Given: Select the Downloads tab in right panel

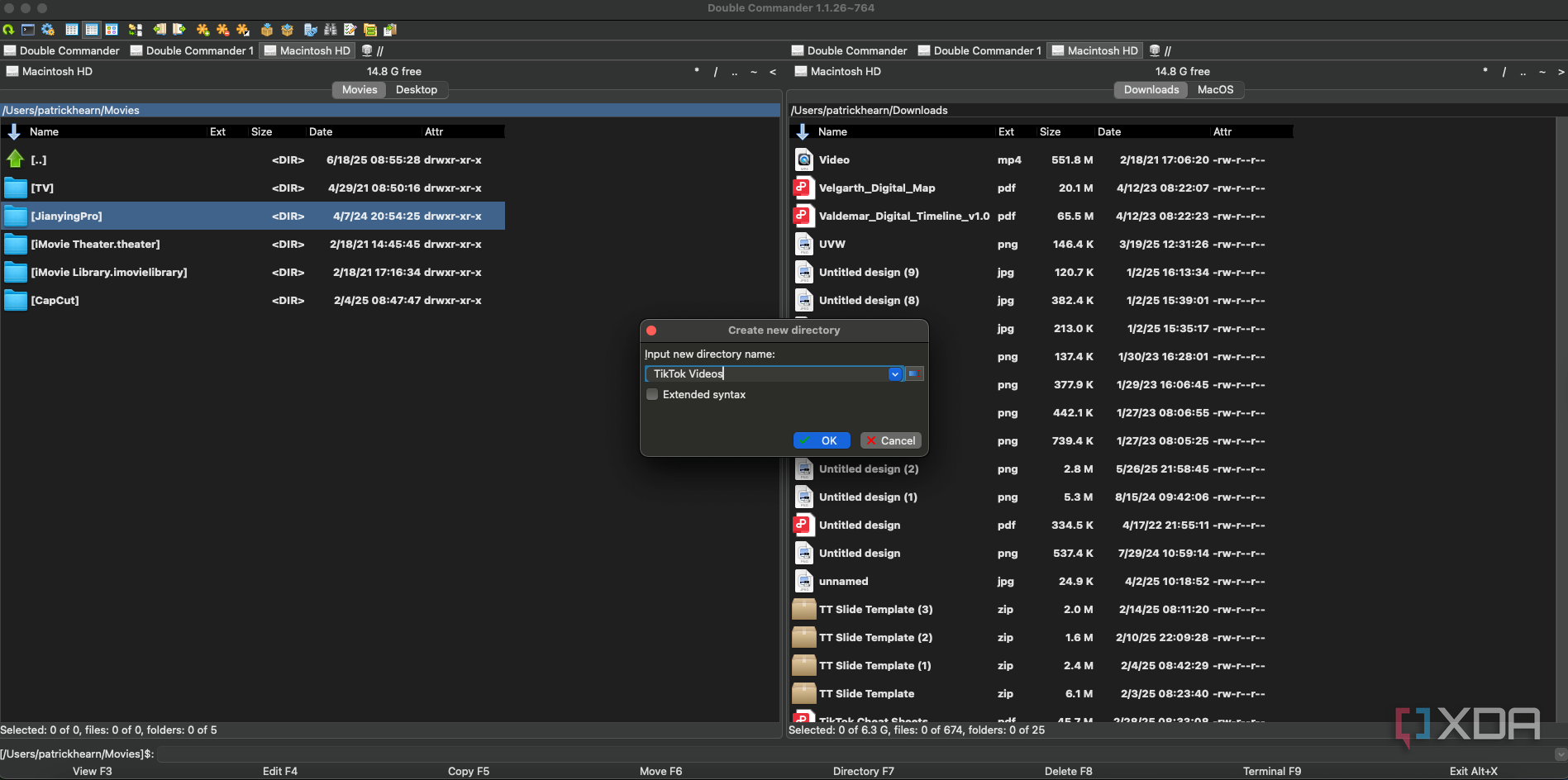Looking at the screenshot, I should 1151,89.
